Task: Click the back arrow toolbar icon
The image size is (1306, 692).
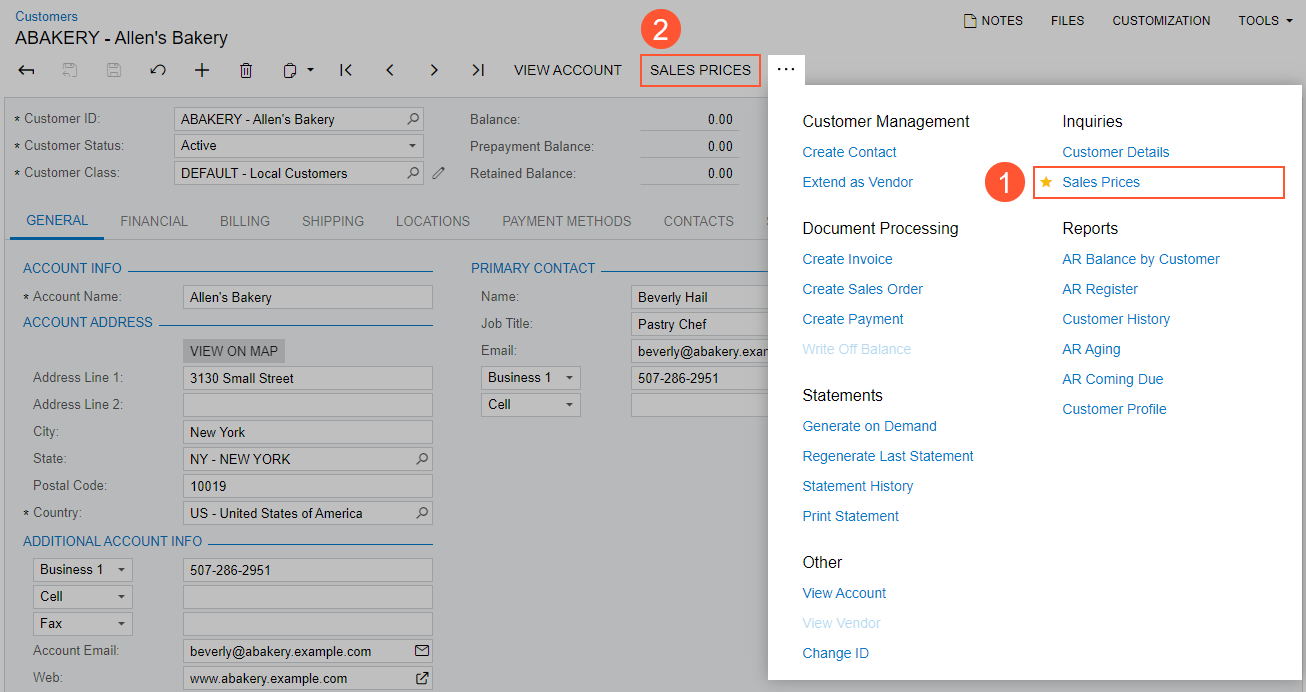Action: point(27,70)
